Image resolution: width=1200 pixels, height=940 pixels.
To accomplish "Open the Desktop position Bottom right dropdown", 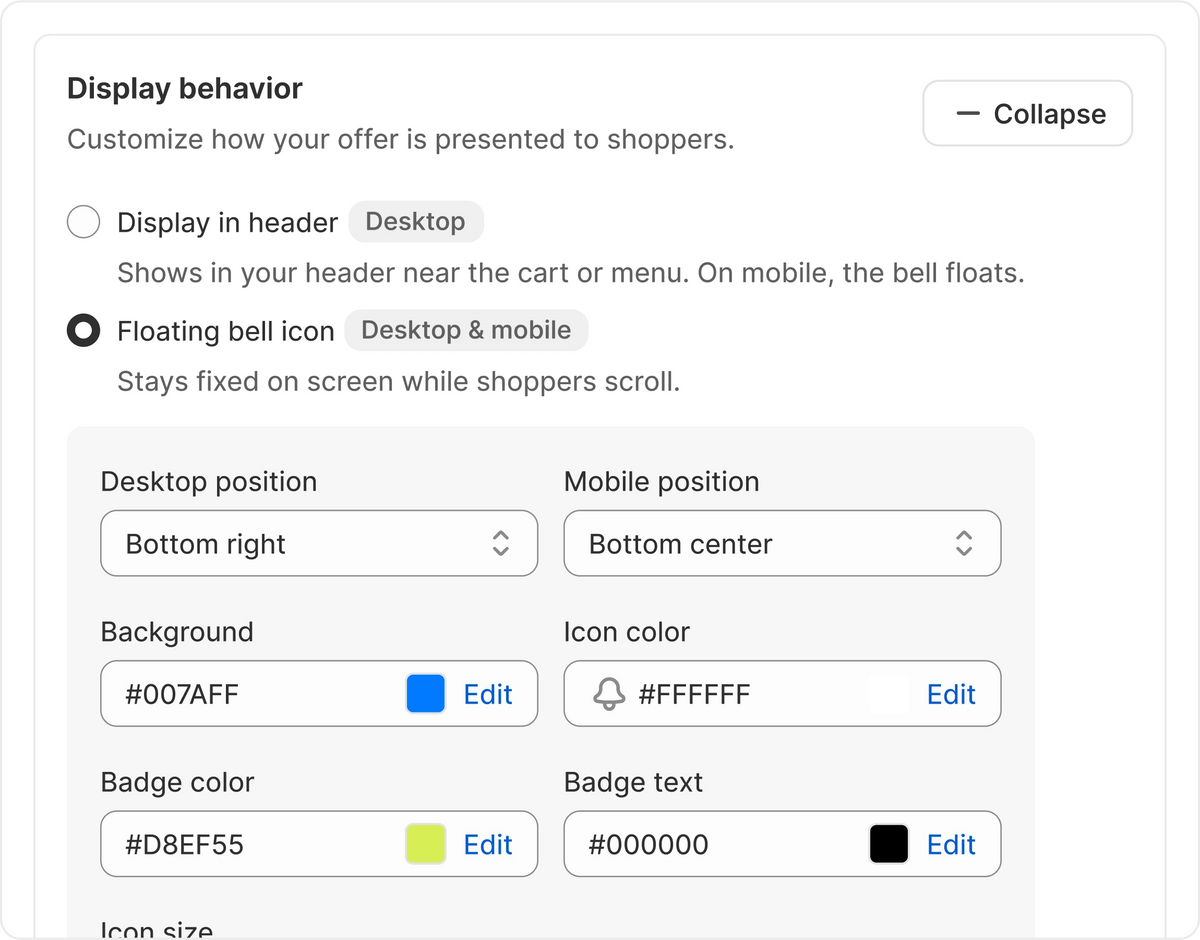I will pyautogui.click(x=319, y=543).
